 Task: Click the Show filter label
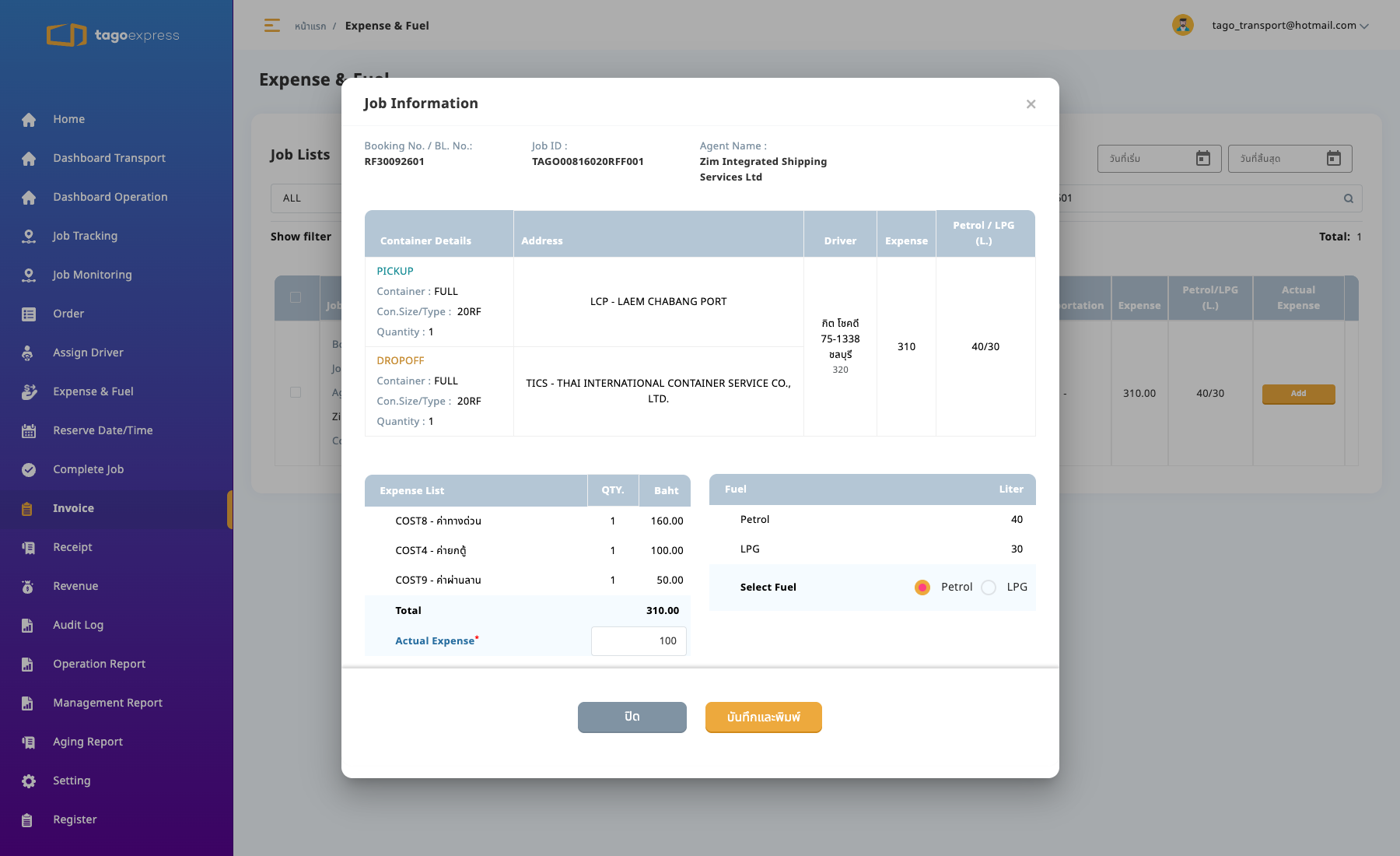[301, 237]
